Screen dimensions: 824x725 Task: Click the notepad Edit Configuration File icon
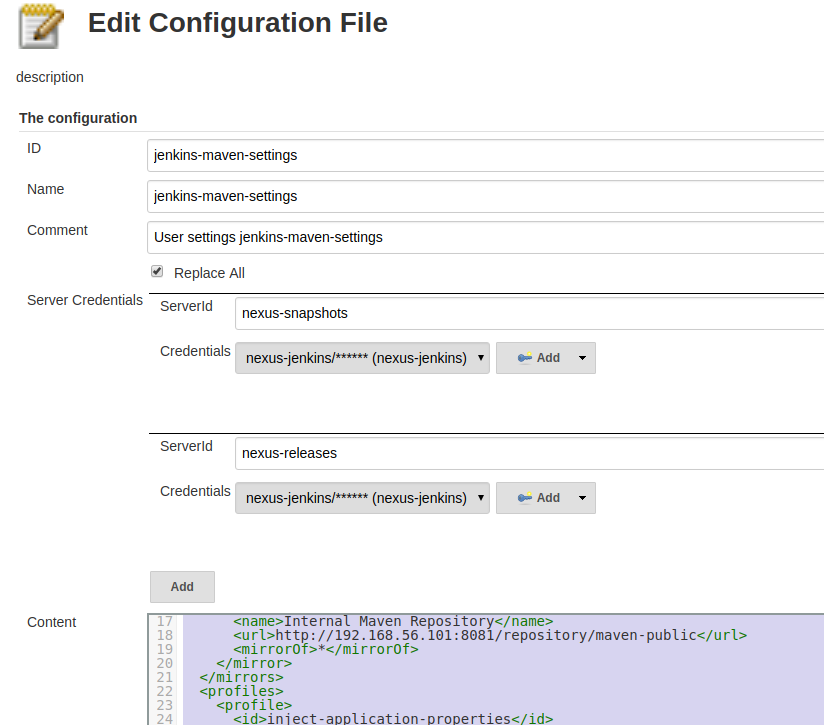click(x=41, y=26)
